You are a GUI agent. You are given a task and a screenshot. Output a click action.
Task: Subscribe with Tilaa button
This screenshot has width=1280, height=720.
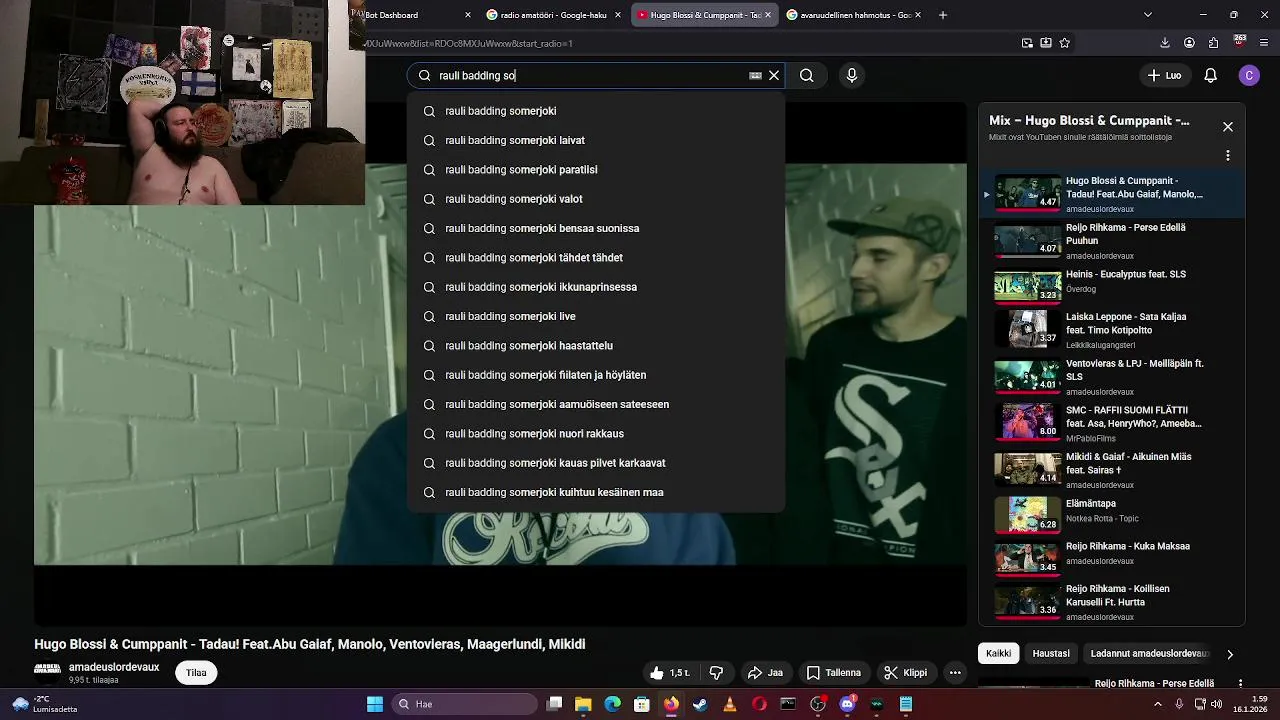(x=196, y=673)
